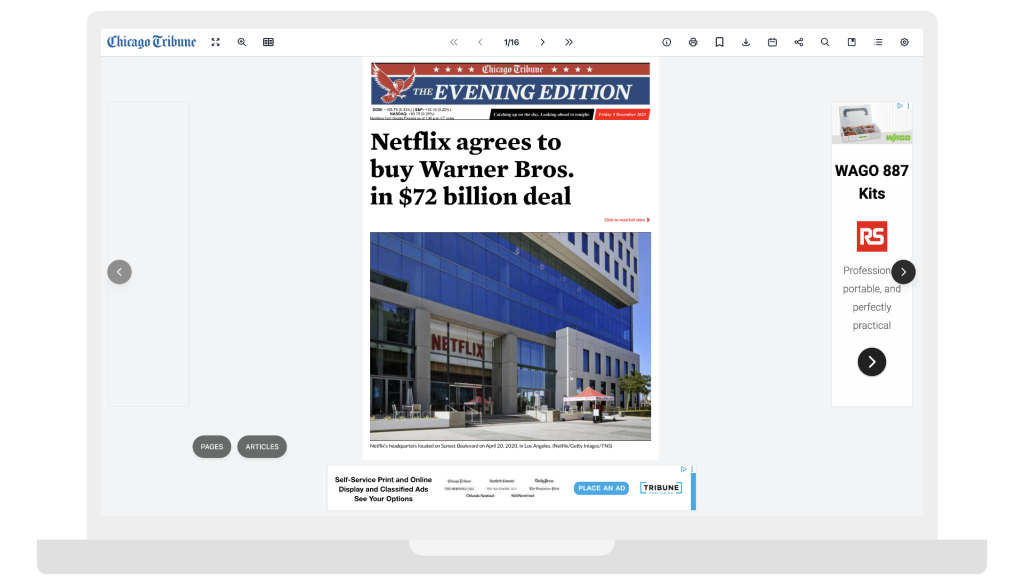The width and height of the screenshot is (1024, 585).
Task: Go to previous page using toolbar left chevron
Action: (480, 42)
